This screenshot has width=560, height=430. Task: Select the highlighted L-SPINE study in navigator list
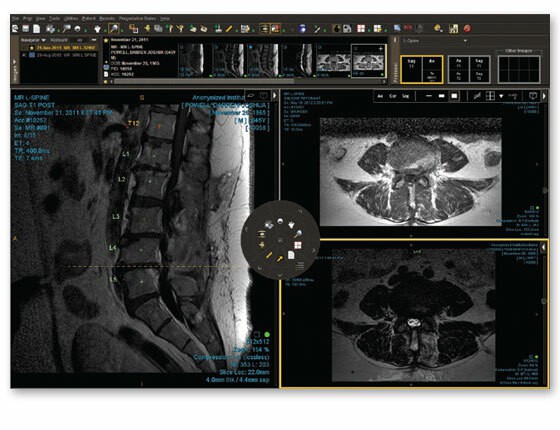tap(63, 48)
